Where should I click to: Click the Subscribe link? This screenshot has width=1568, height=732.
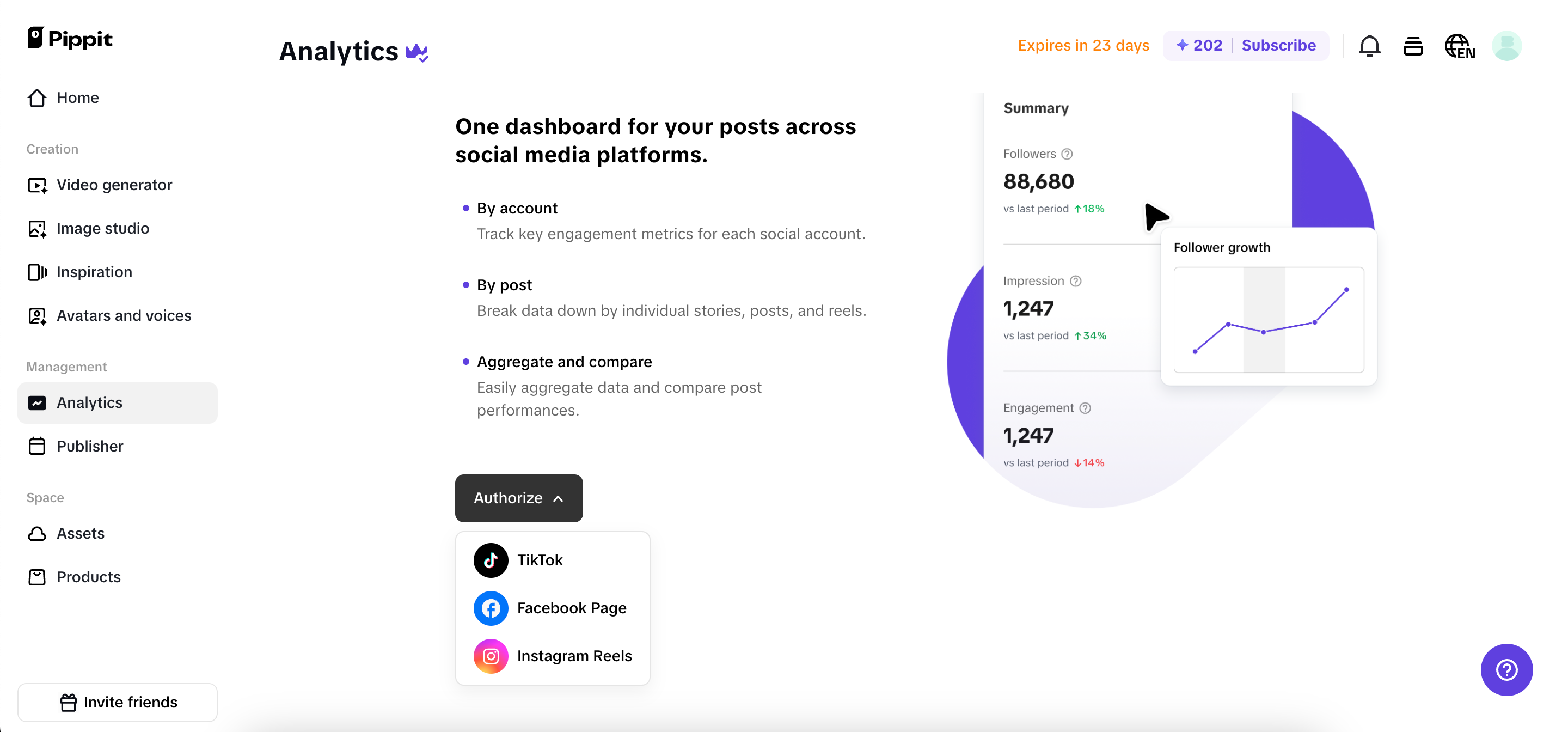pyautogui.click(x=1278, y=46)
